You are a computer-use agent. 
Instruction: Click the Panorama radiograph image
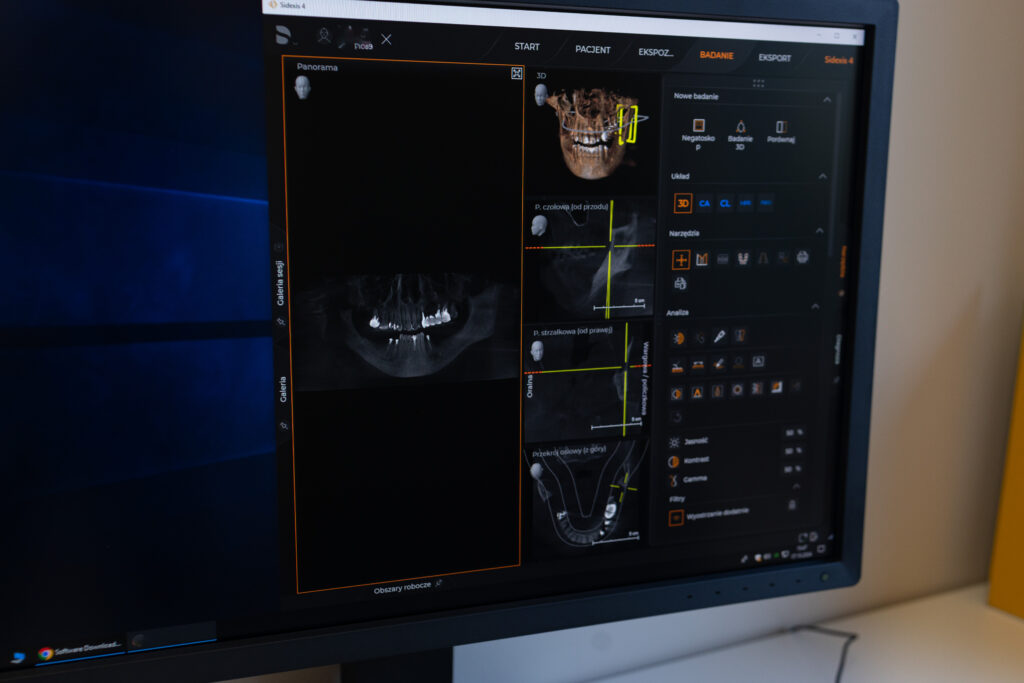point(405,325)
